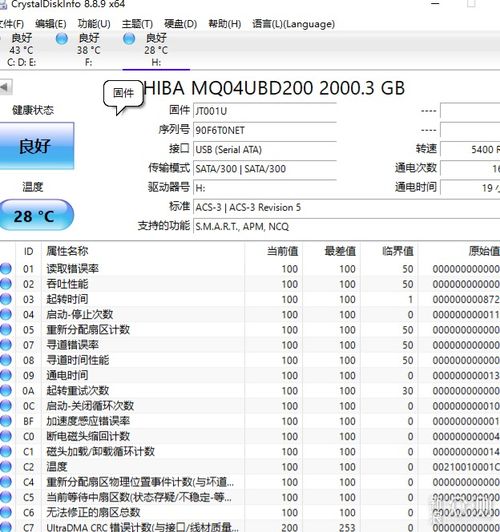
Task: Open the 功能(U) menu
Action: (94, 24)
